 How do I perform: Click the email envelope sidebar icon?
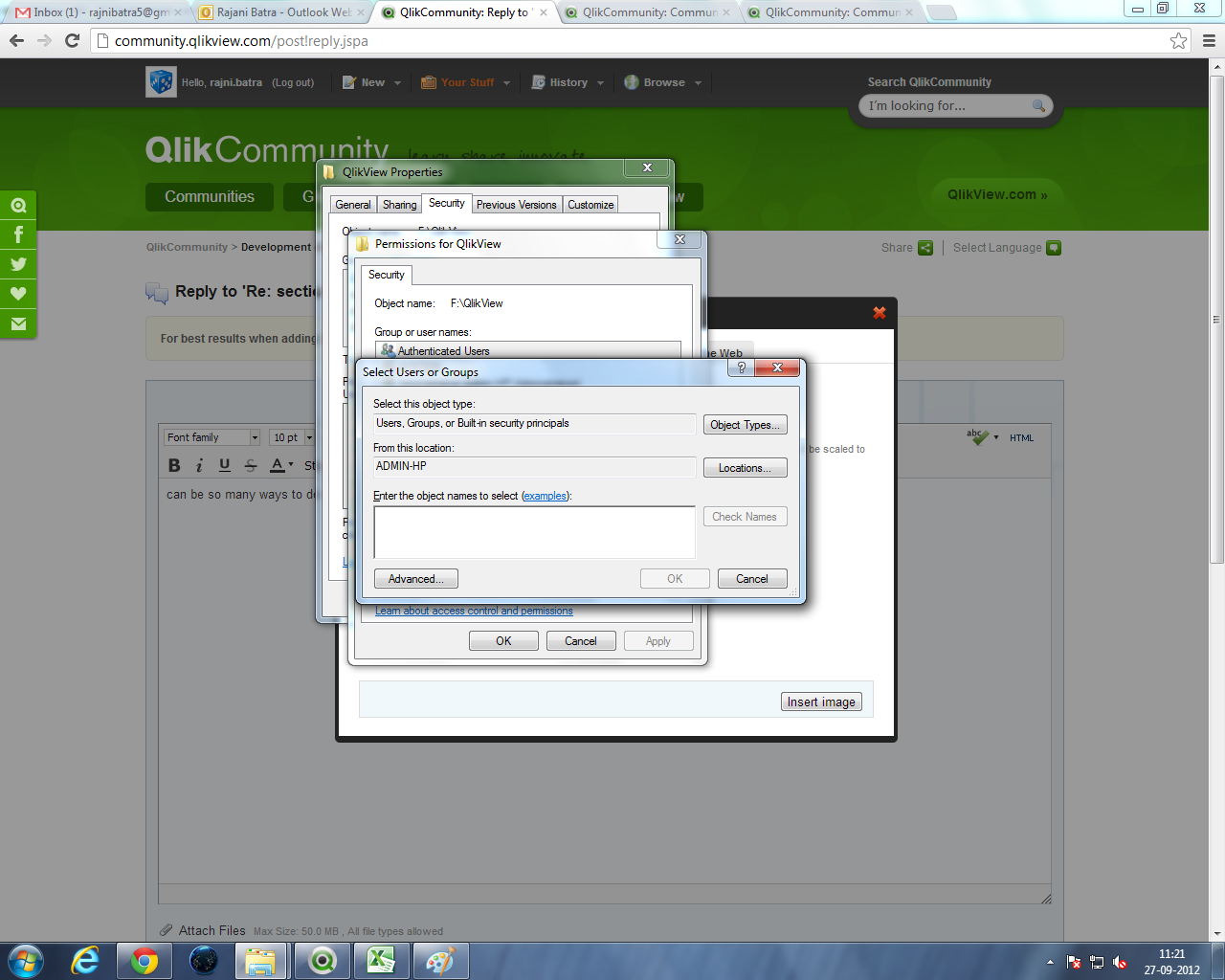[x=18, y=323]
